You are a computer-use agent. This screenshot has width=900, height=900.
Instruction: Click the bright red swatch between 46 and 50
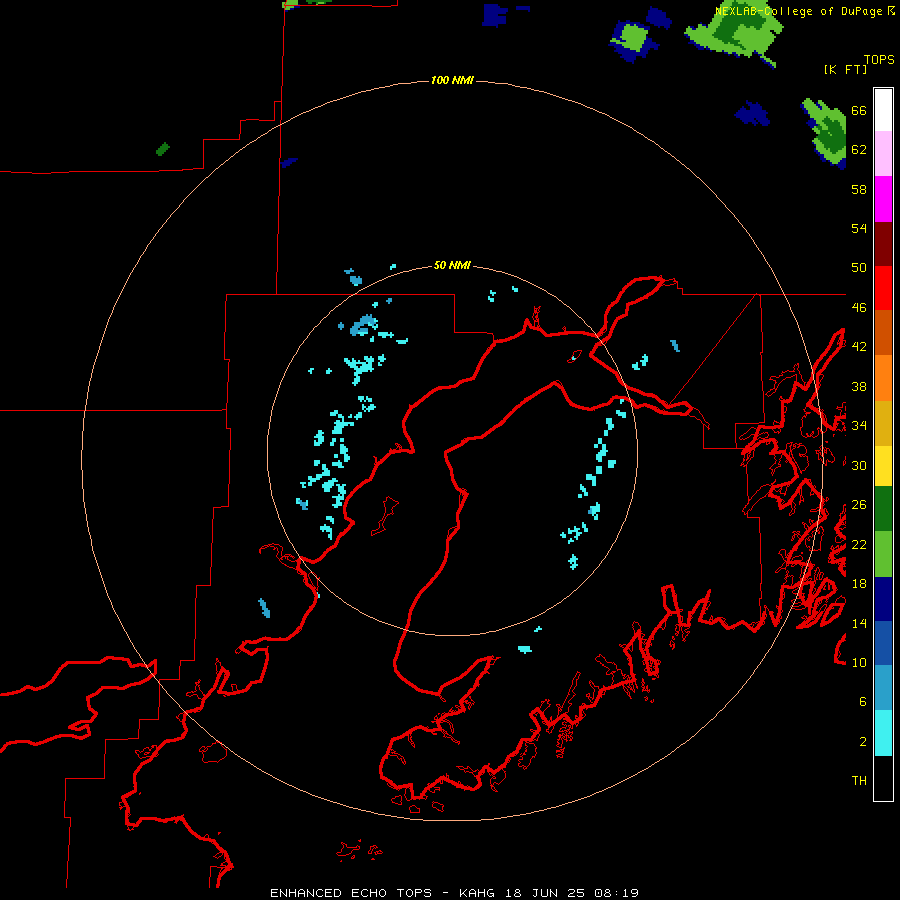[x=883, y=288]
